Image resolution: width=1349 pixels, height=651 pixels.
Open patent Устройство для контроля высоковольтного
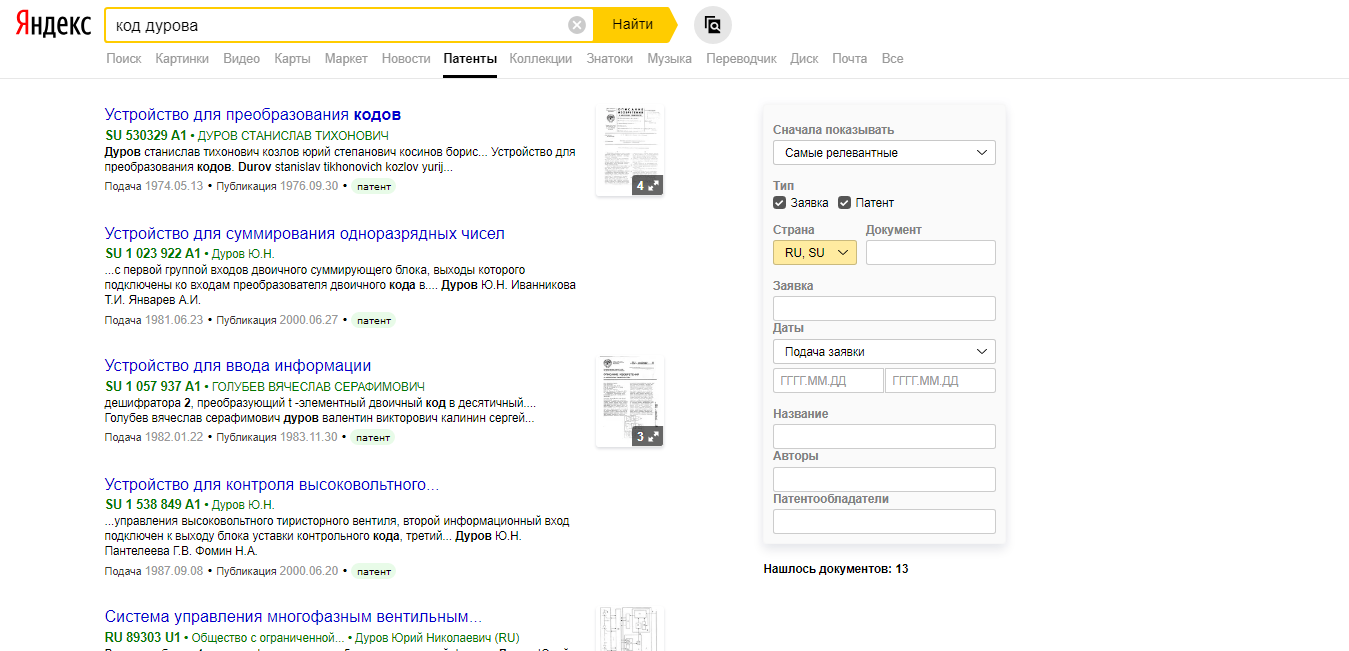(x=272, y=485)
